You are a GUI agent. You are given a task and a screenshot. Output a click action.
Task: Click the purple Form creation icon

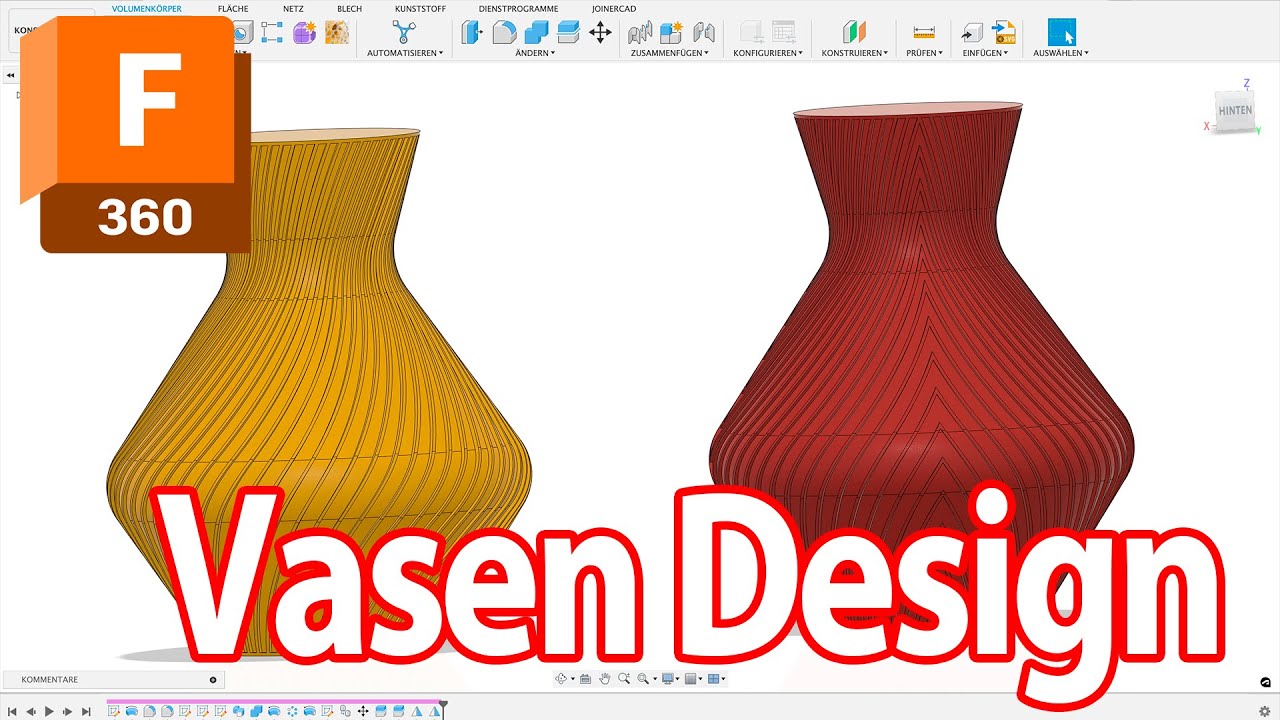(304, 32)
